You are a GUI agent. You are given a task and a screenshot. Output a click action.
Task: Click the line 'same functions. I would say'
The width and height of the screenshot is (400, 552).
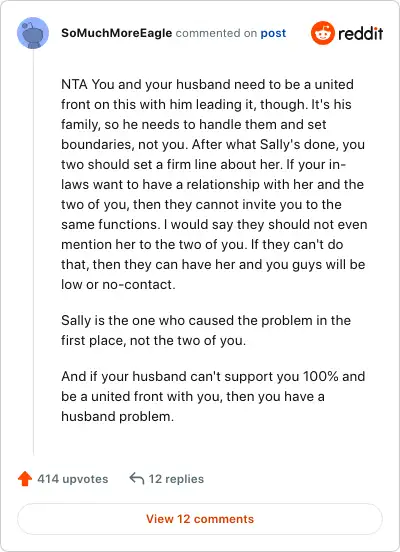pyautogui.click(x=214, y=225)
